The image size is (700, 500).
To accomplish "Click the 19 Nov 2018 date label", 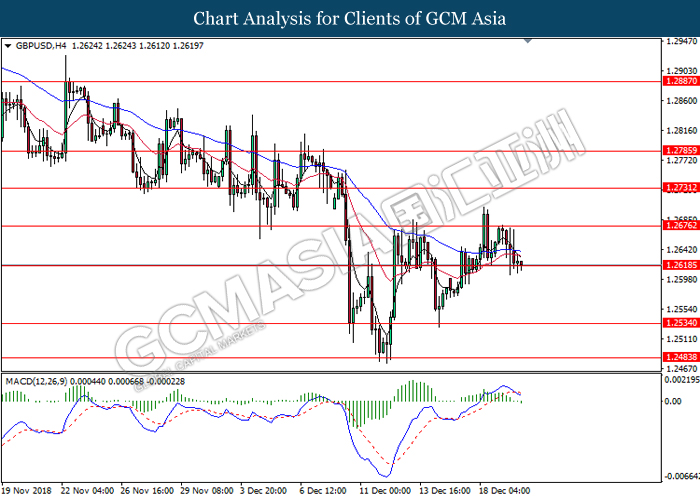I will [27, 491].
